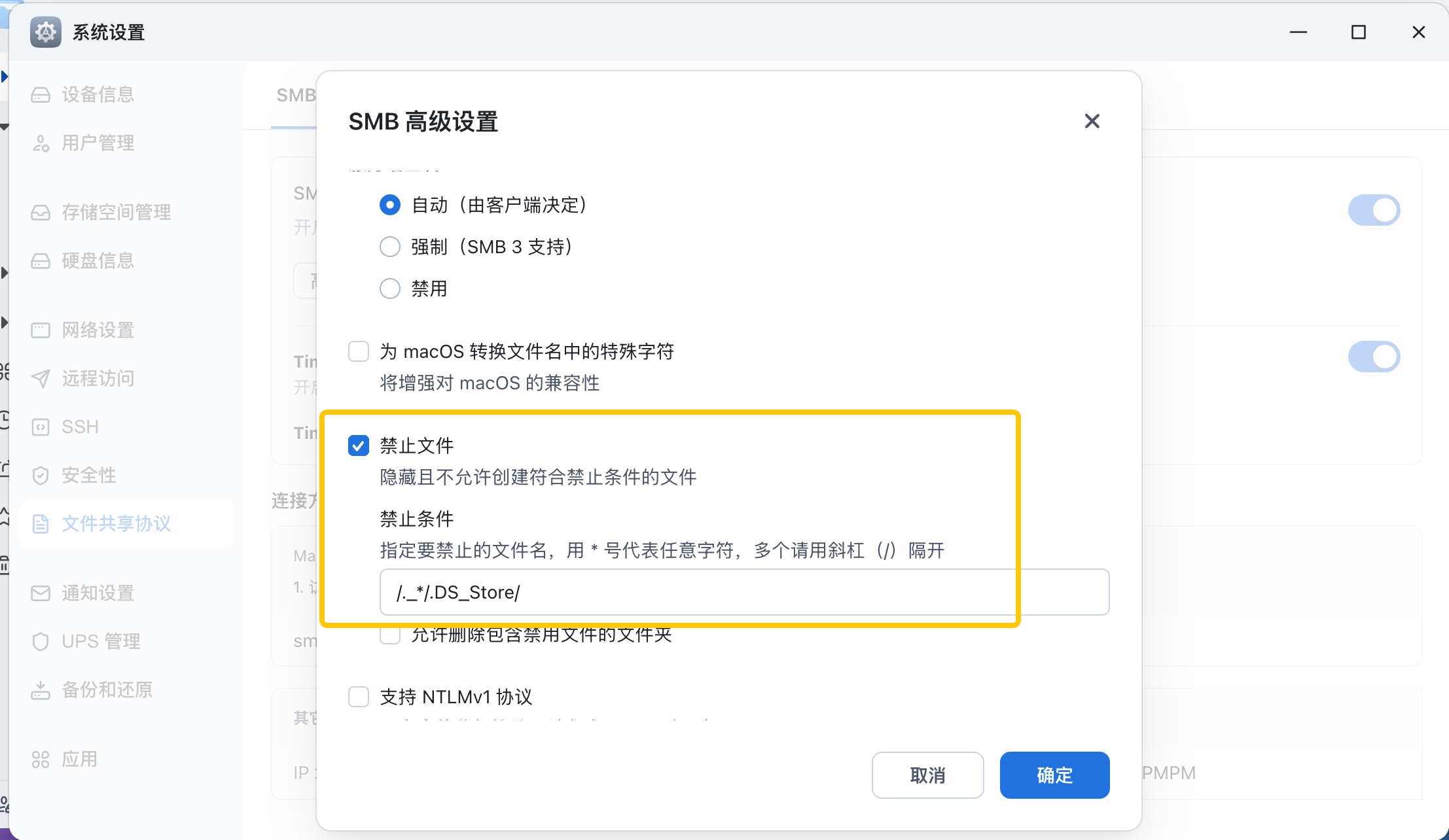This screenshot has width=1449, height=840.
Task: Enable 为 macOS 转换文件名中的特殊字符 checkbox
Action: 359,351
